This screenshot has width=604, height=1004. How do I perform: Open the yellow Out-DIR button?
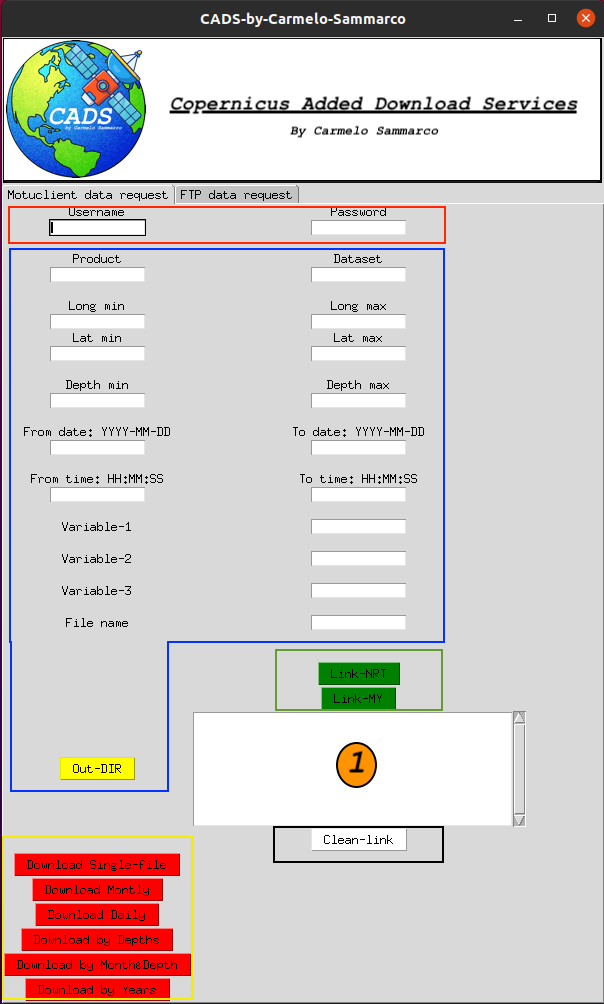point(97,768)
